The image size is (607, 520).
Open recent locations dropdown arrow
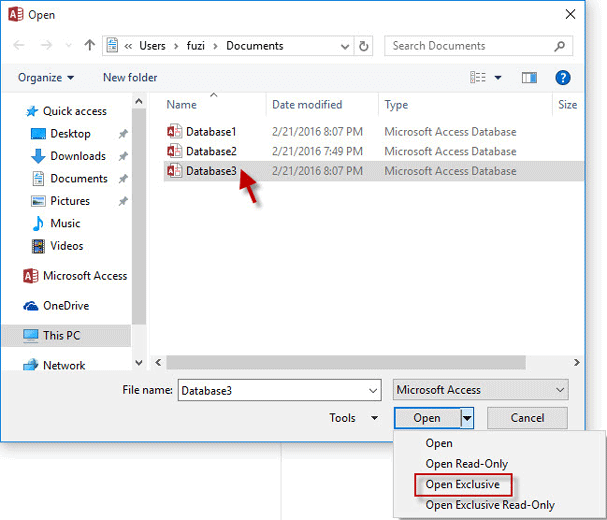click(x=69, y=46)
